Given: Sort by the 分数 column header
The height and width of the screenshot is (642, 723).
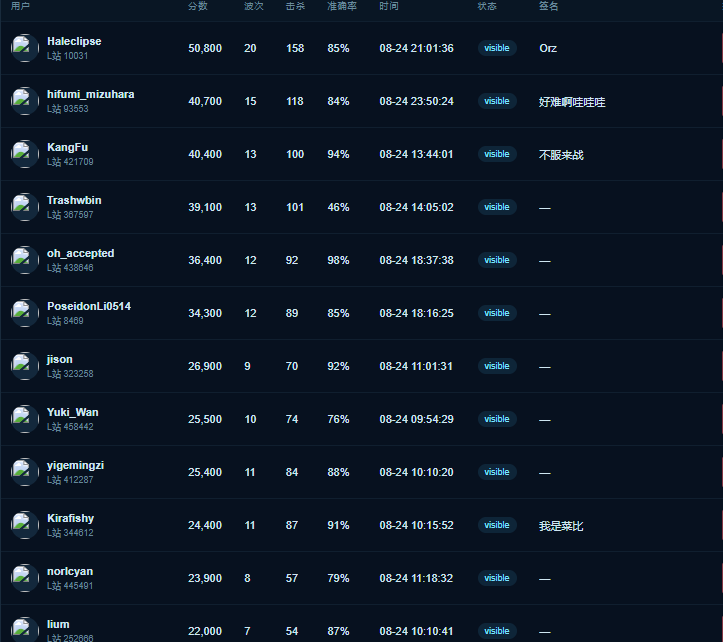Looking at the screenshot, I should (x=198, y=6).
